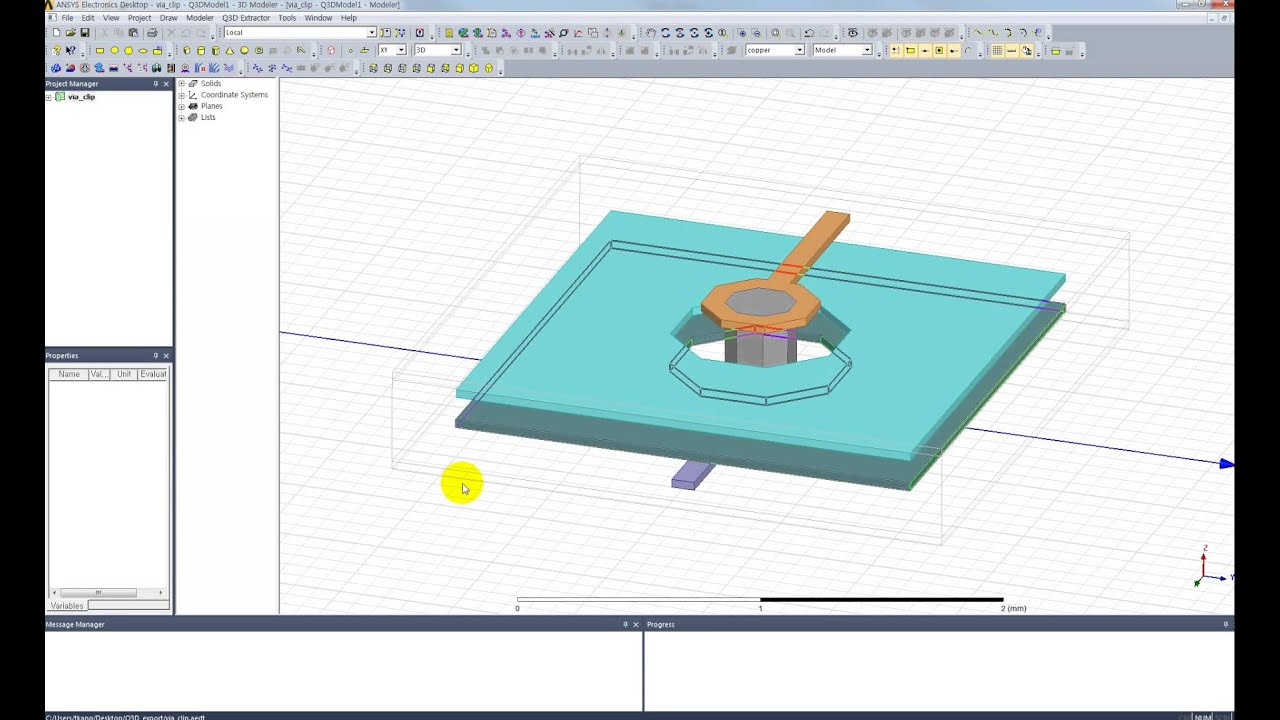
Task: Click the Undo arrow icon
Action: click(x=809, y=32)
